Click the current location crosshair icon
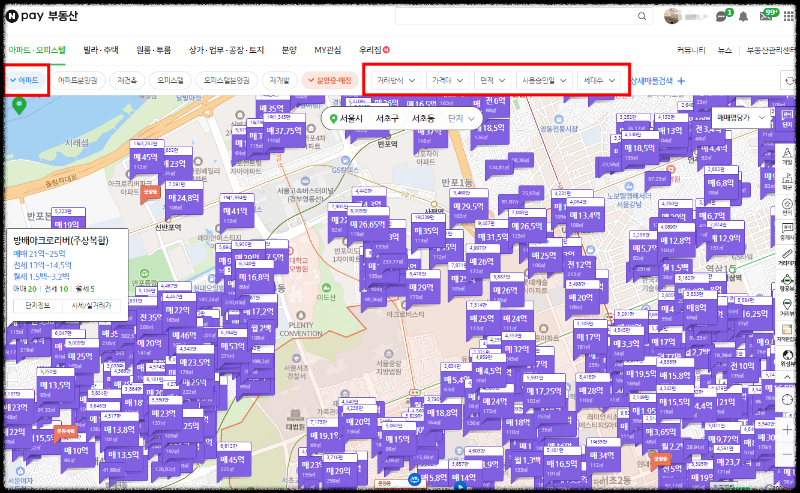The height and width of the screenshot is (493, 800). click(787, 400)
